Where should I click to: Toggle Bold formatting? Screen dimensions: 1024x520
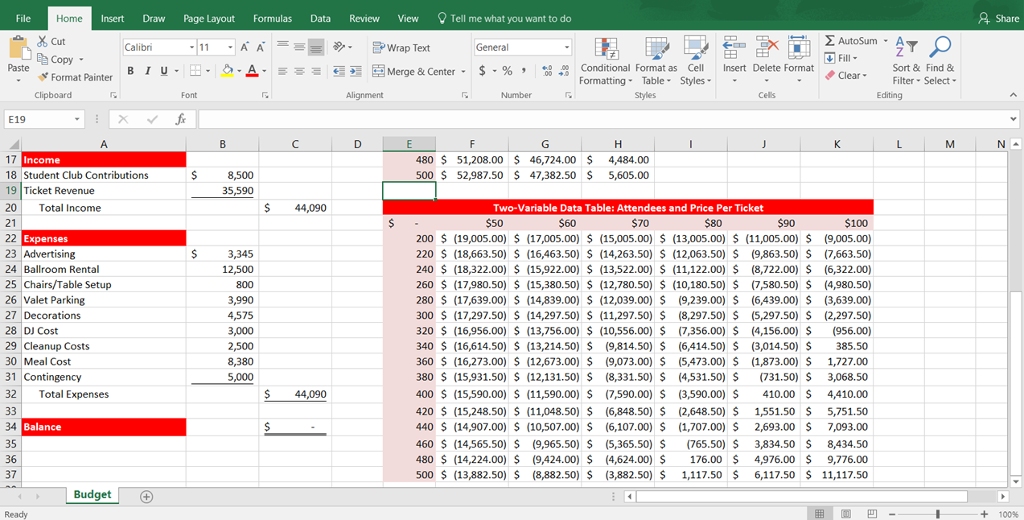pyautogui.click(x=130, y=71)
